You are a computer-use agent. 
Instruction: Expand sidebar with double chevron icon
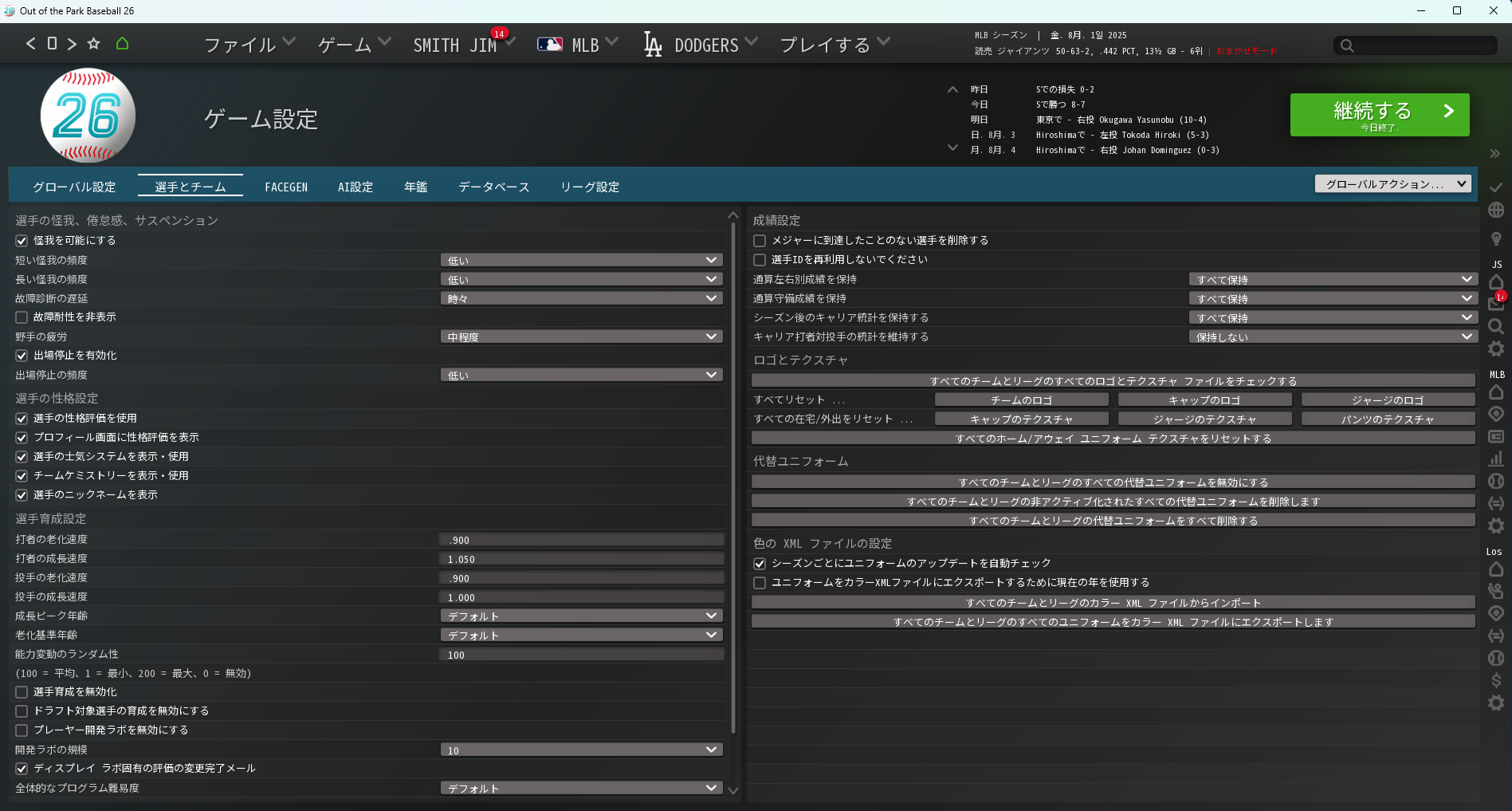(x=1494, y=154)
